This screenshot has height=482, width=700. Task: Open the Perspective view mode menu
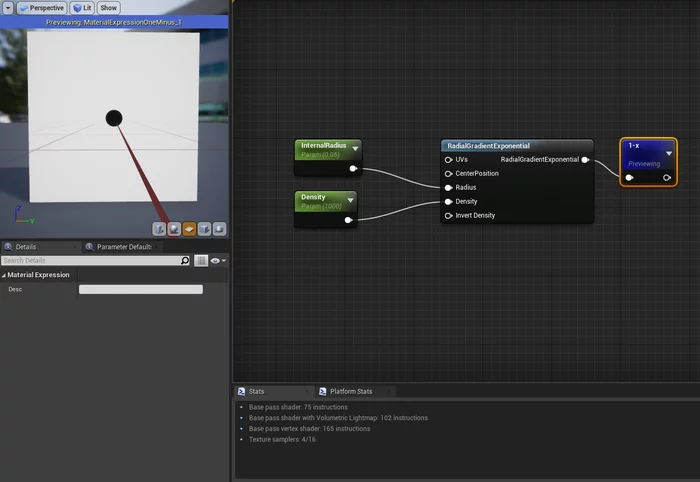42,8
